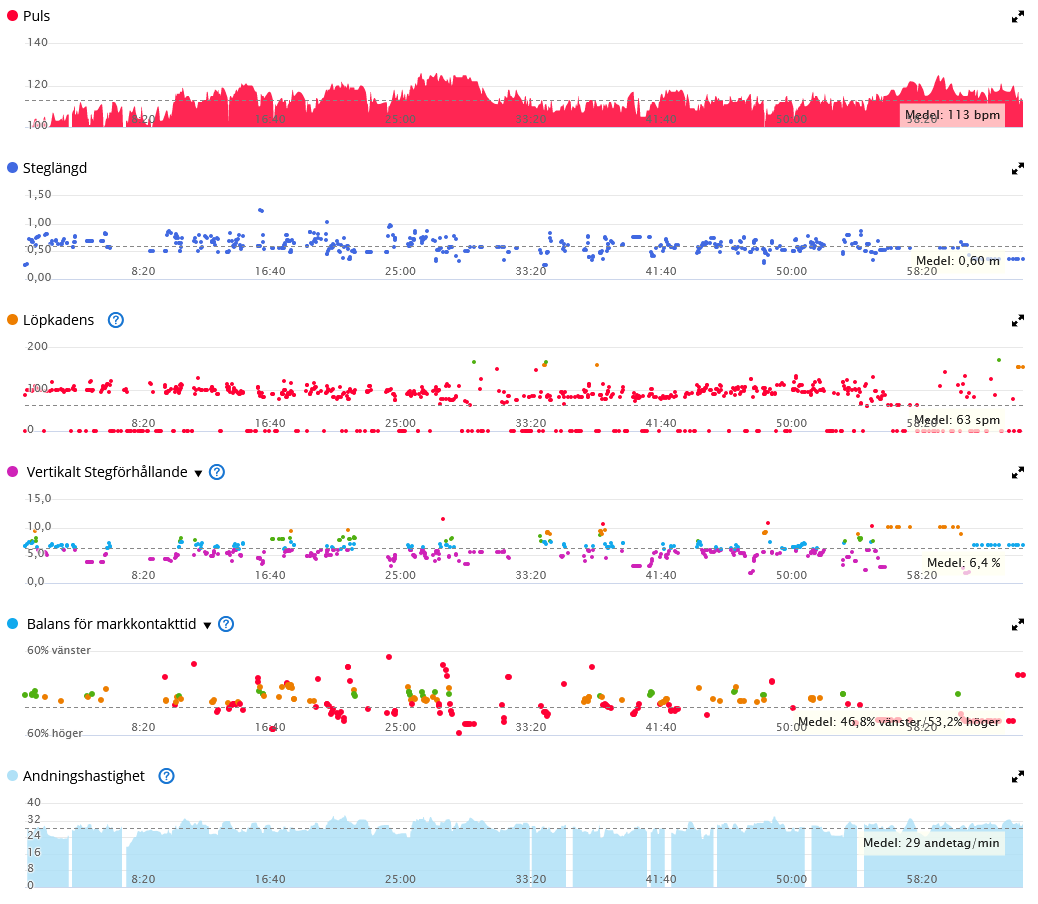The height and width of the screenshot is (904, 1038).
Task: Click the orange Löpkadens legend dot
Action: tap(12, 320)
